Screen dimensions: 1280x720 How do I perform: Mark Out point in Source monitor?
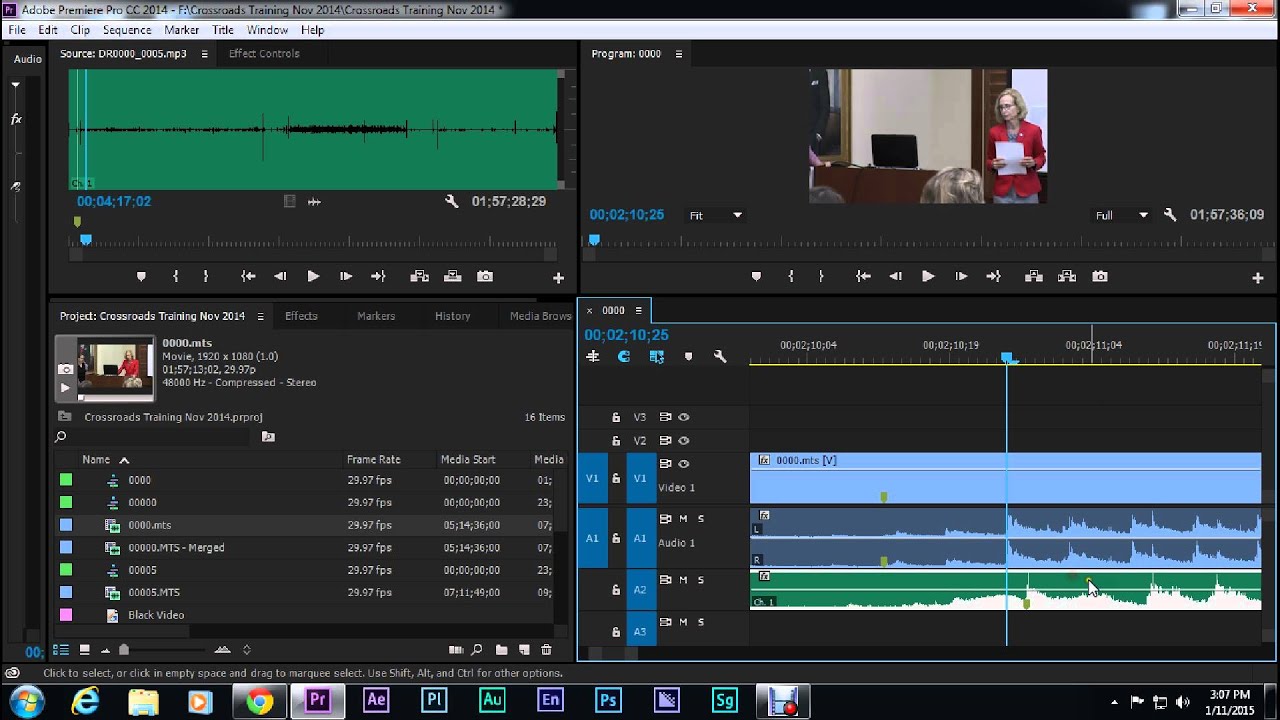[x=206, y=277]
